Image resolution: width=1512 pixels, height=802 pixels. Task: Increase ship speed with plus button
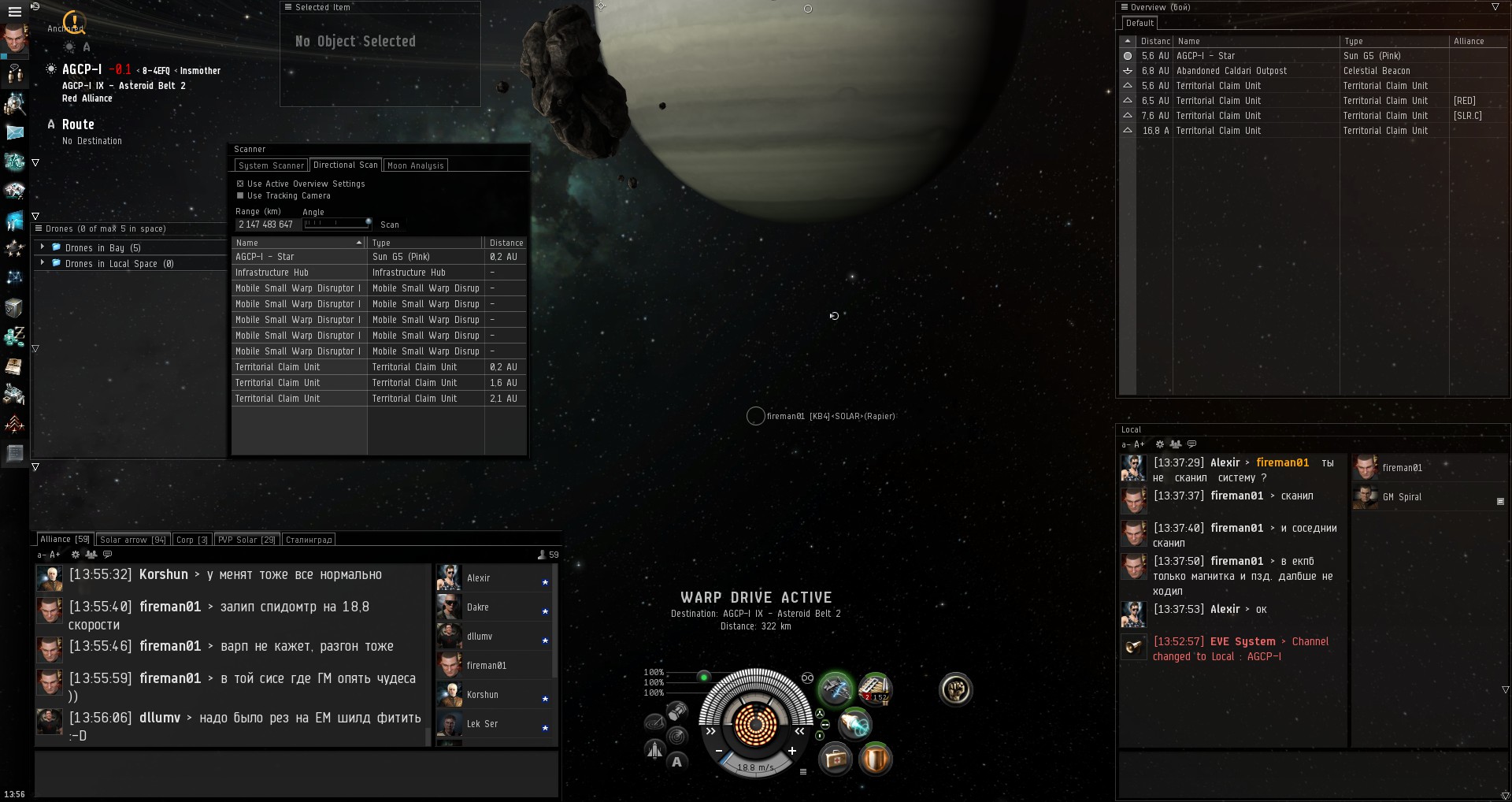click(791, 751)
